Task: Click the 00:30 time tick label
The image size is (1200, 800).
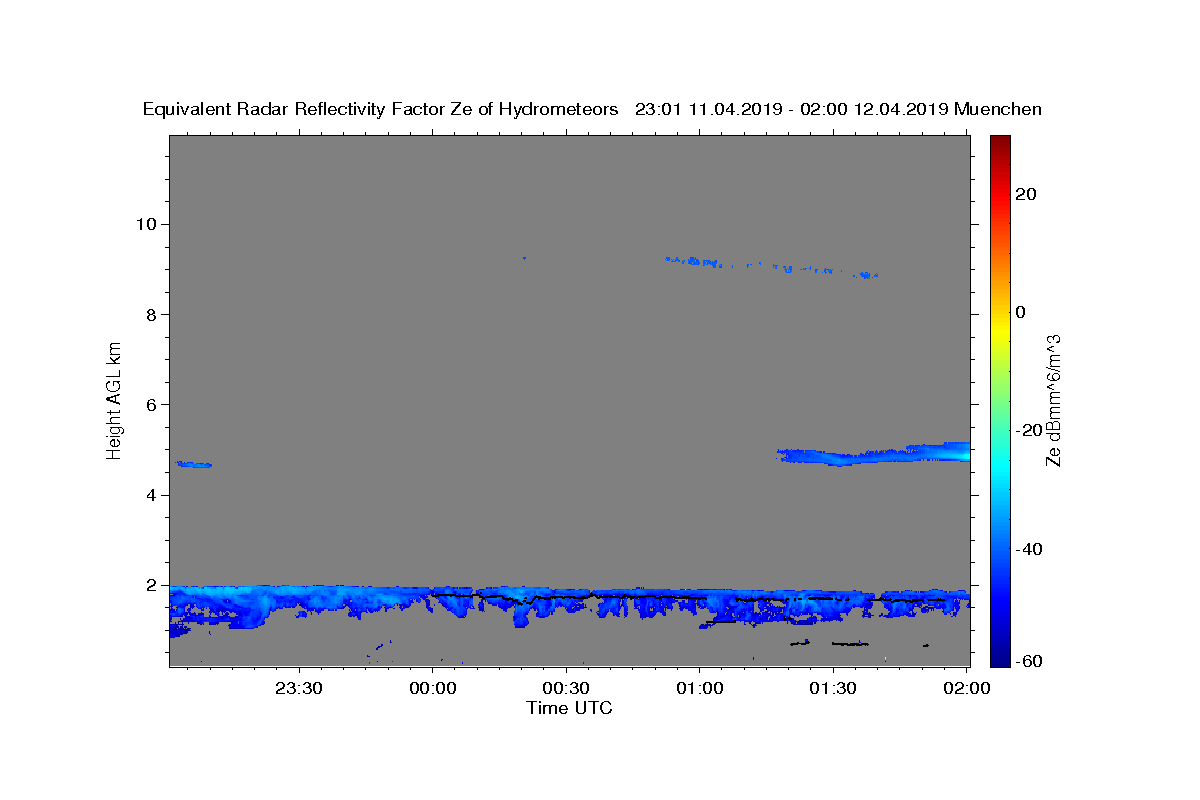Action: (567, 688)
